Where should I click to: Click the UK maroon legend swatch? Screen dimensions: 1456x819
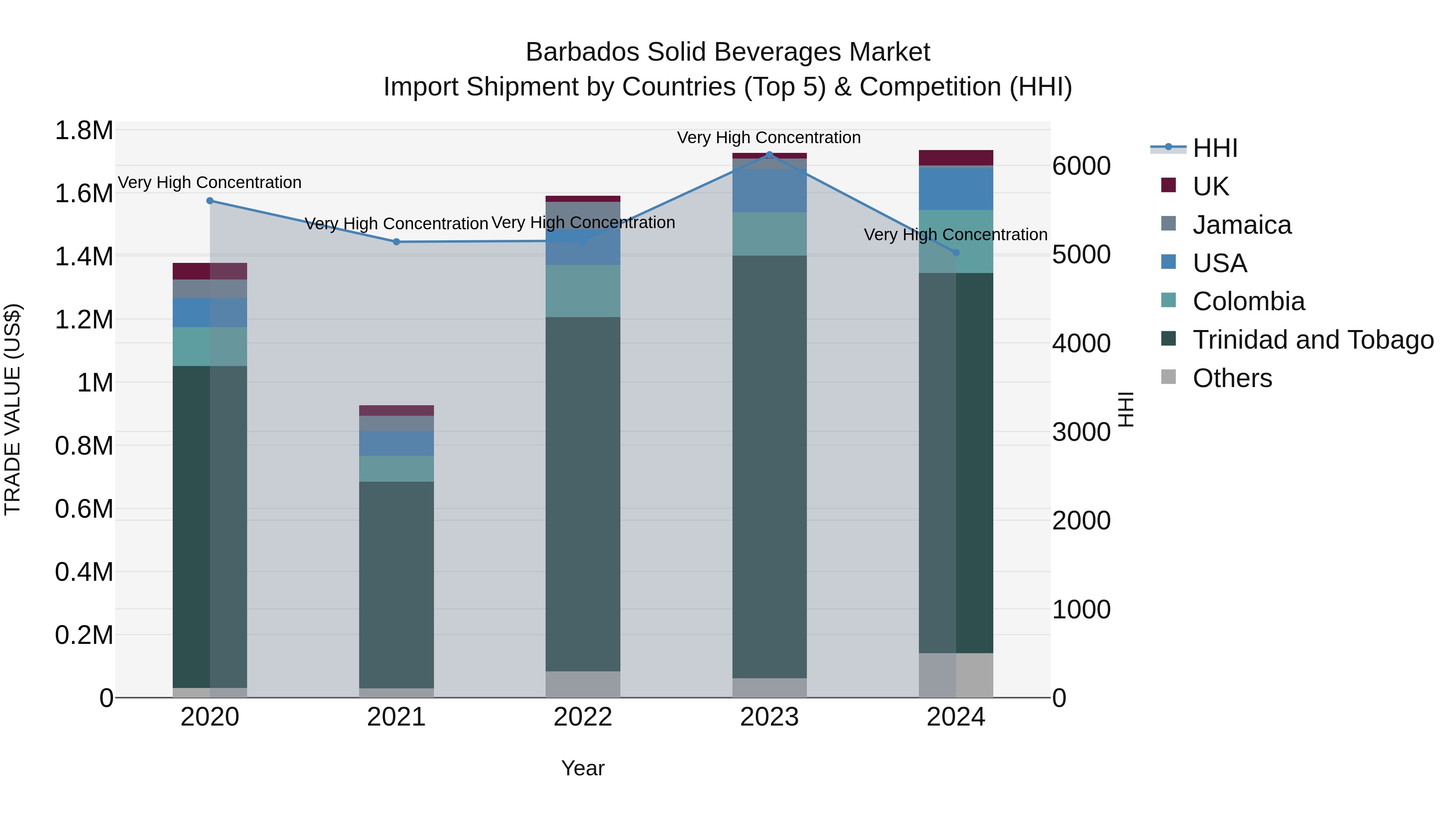tap(1168, 185)
